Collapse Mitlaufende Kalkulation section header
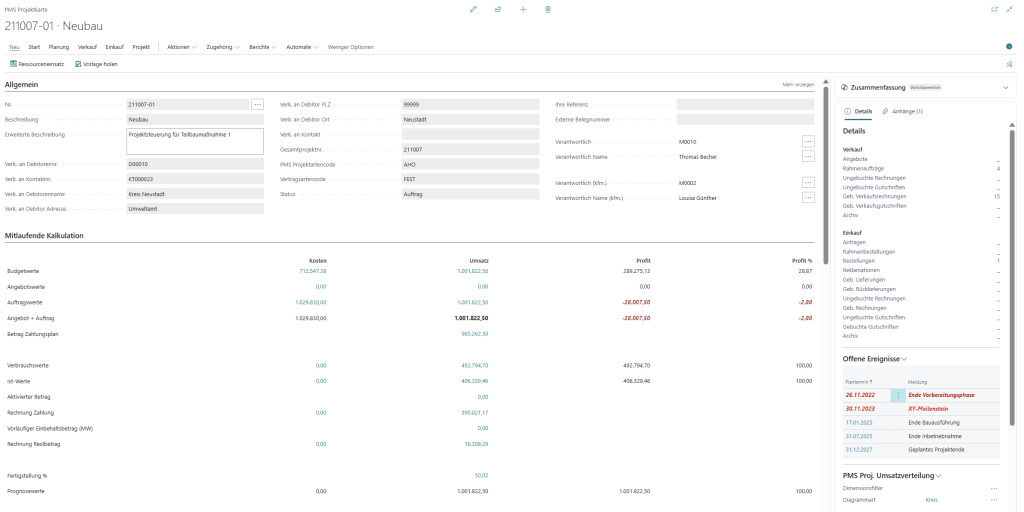Image resolution: width=1024 pixels, height=512 pixels. click(x=44, y=235)
